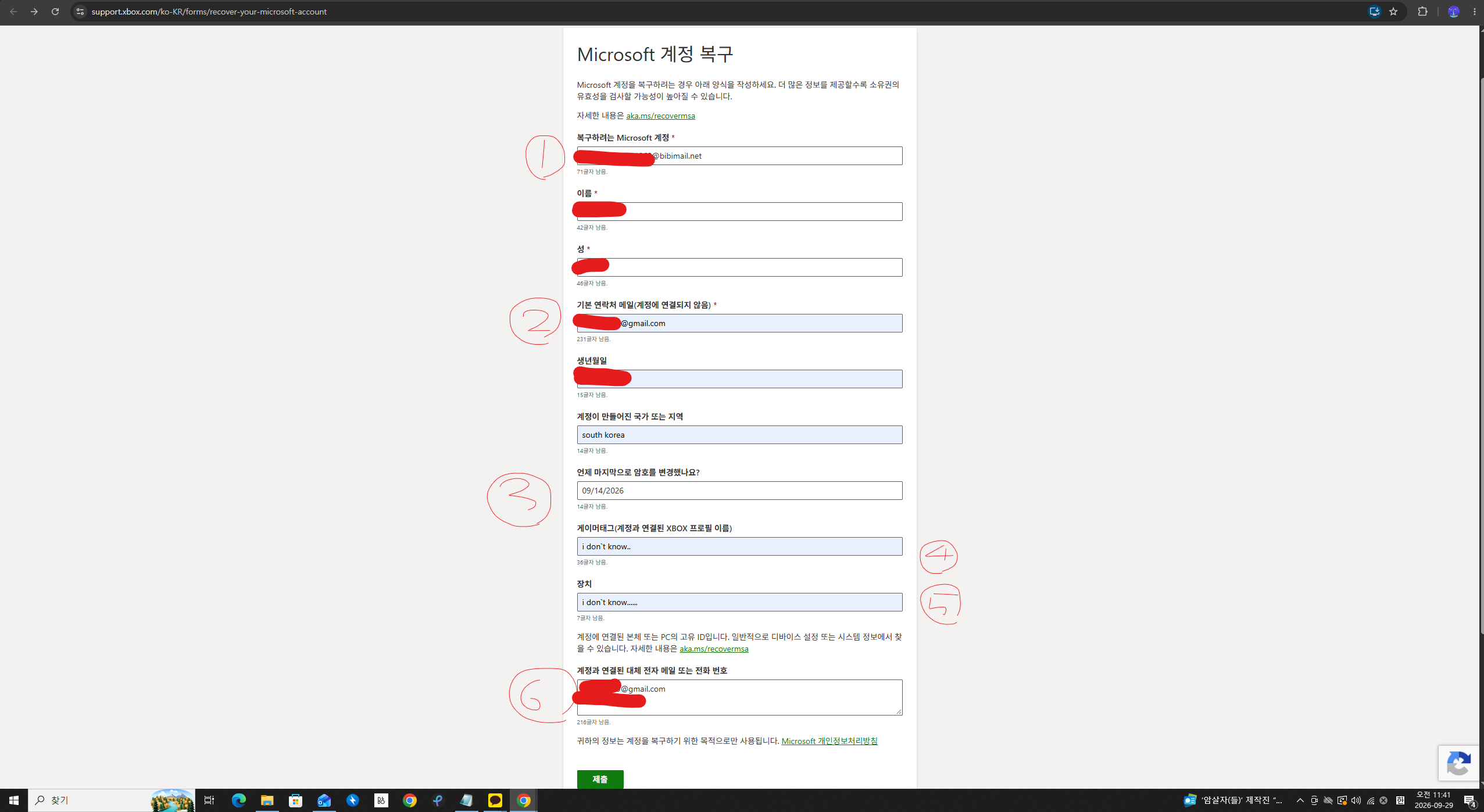Open the browser extensions puzzle icon

coord(1423,12)
